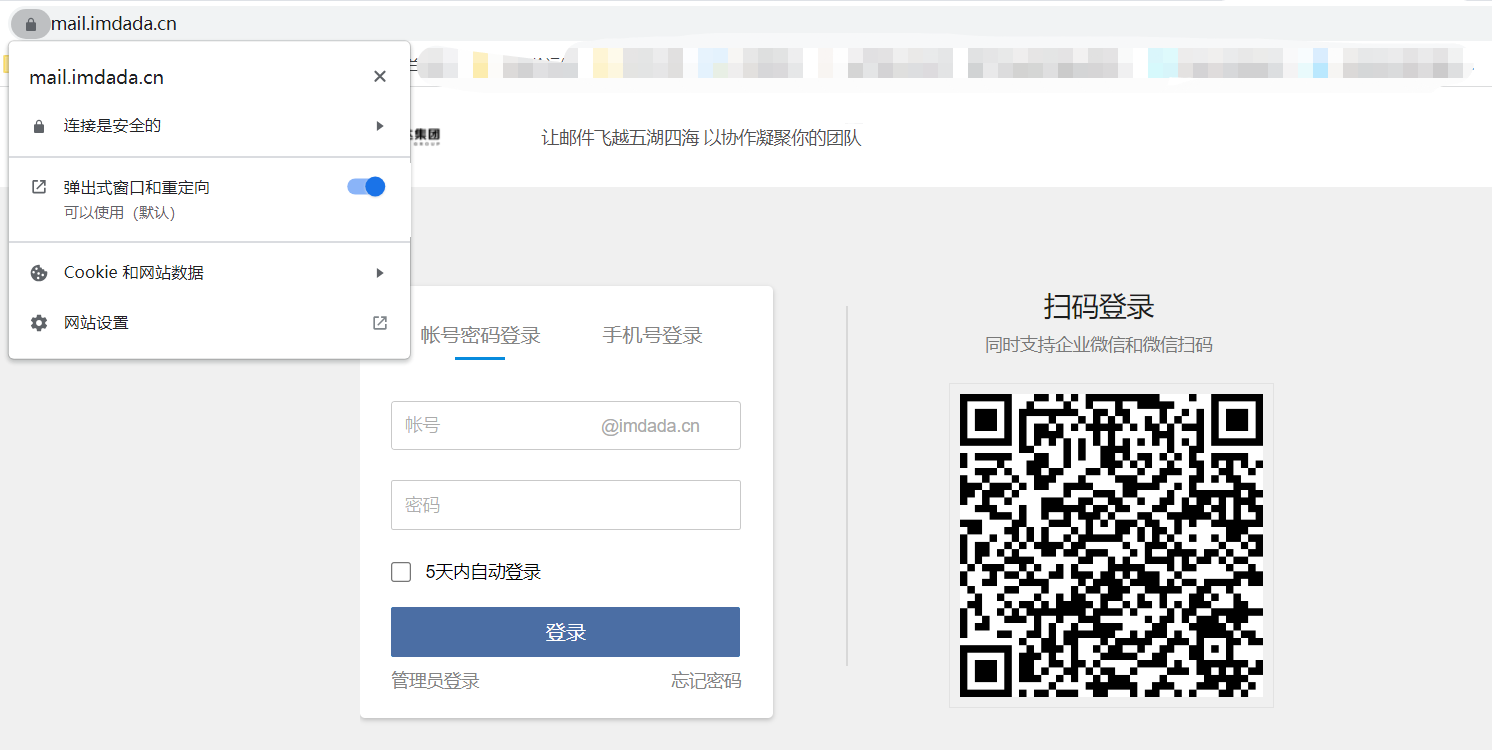Open the 网站设置 external link icon
Screen dimensions: 1492x750
pos(380,323)
